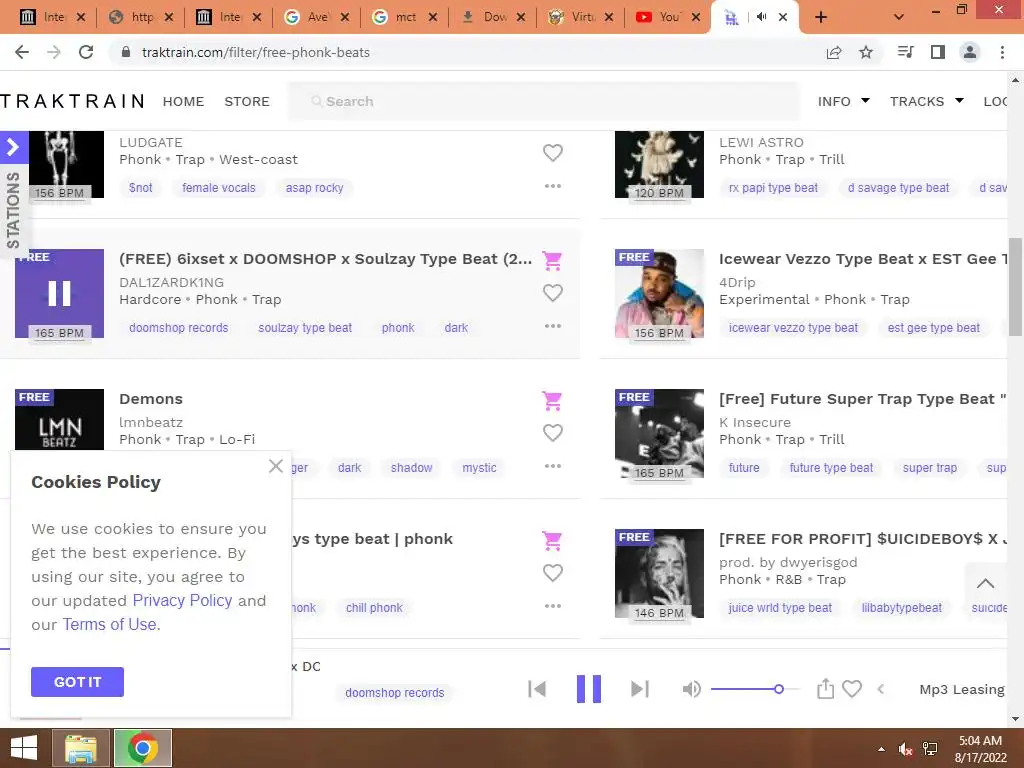1024x768 pixels.
Task: Open more options for 6ixset x DOOMSHOP beat
Action: click(552, 326)
